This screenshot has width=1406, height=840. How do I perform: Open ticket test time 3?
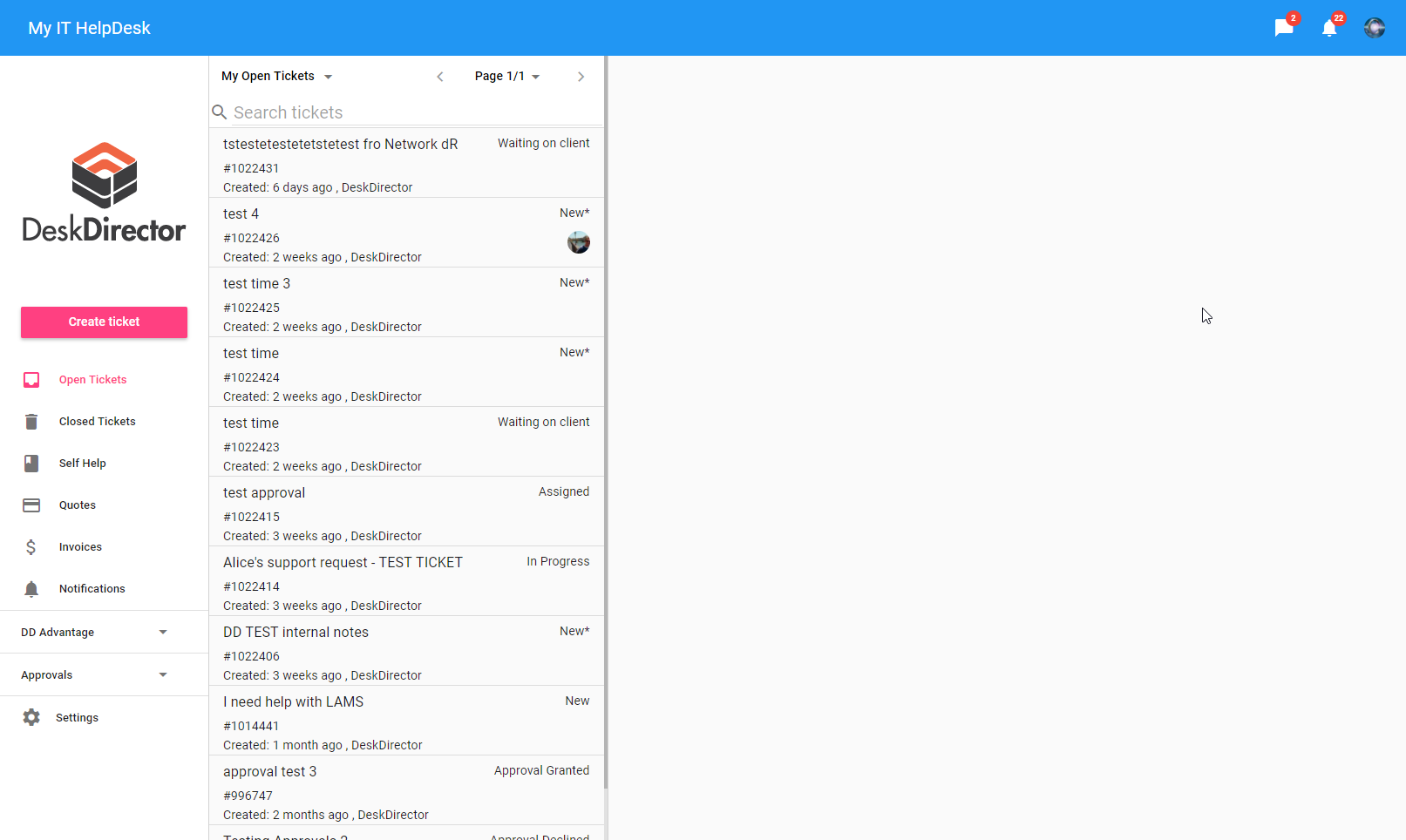[x=406, y=302]
